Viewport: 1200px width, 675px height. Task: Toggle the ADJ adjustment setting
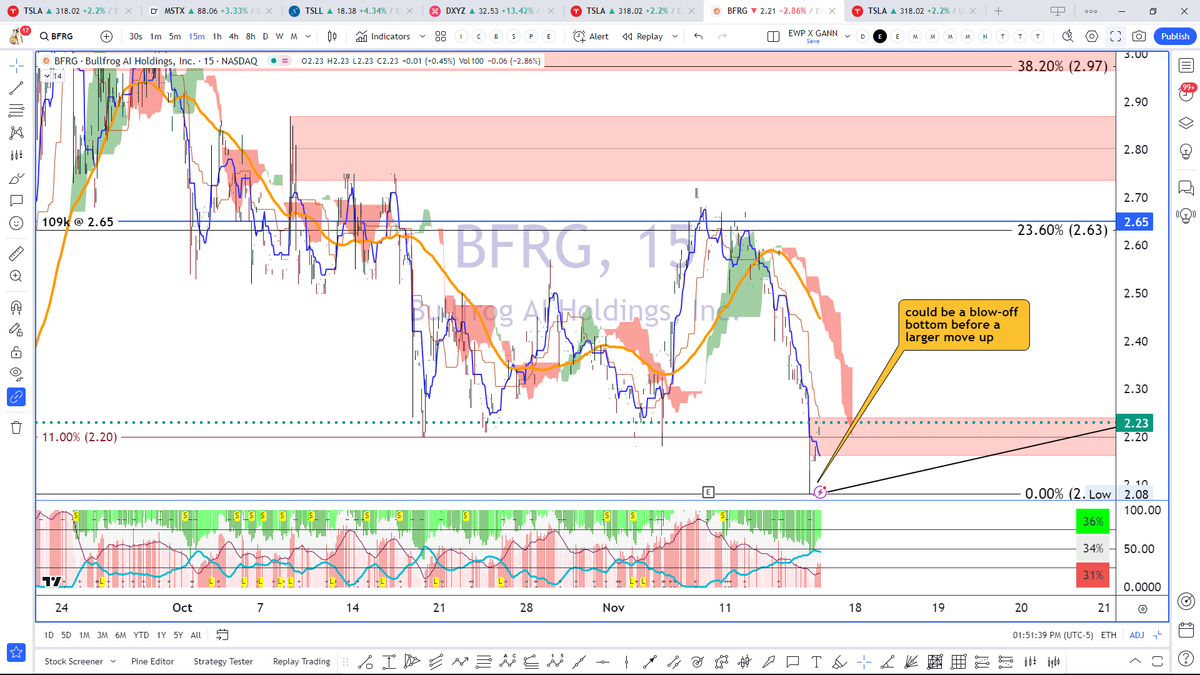pyautogui.click(x=1136, y=635)
